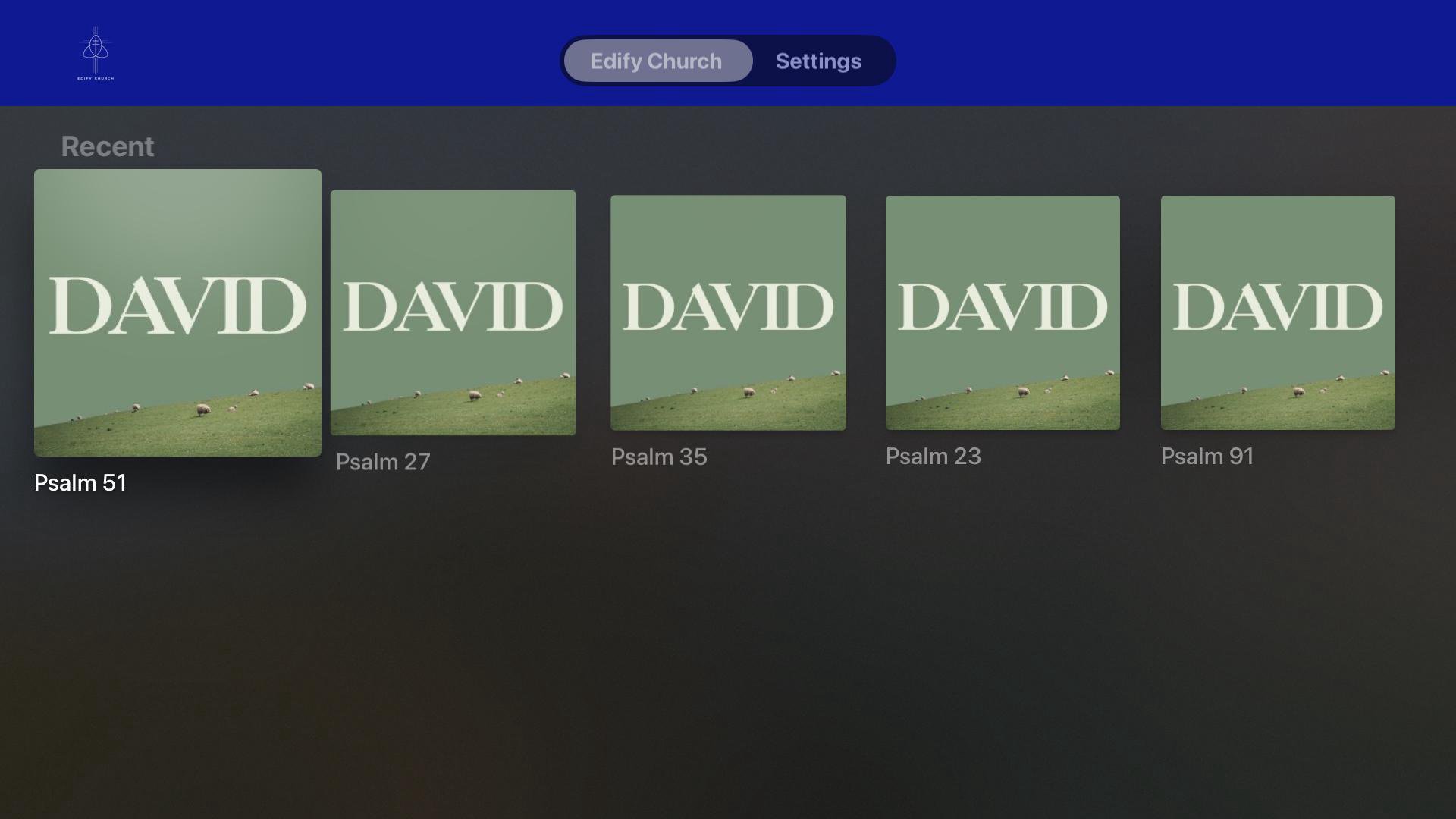Switch to the Settings tab

(818, 61)
